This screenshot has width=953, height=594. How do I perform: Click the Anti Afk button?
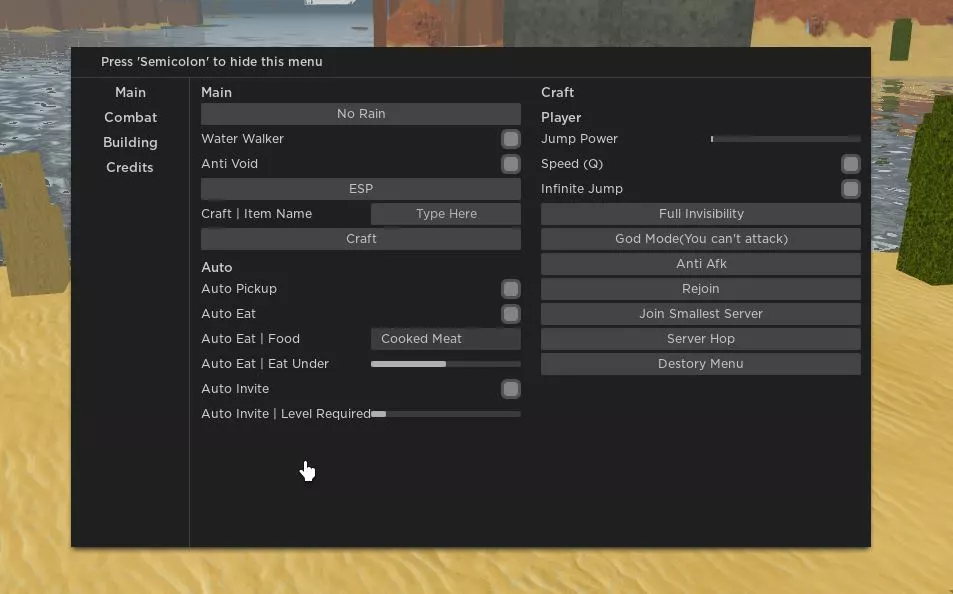[x=701, y=264]
